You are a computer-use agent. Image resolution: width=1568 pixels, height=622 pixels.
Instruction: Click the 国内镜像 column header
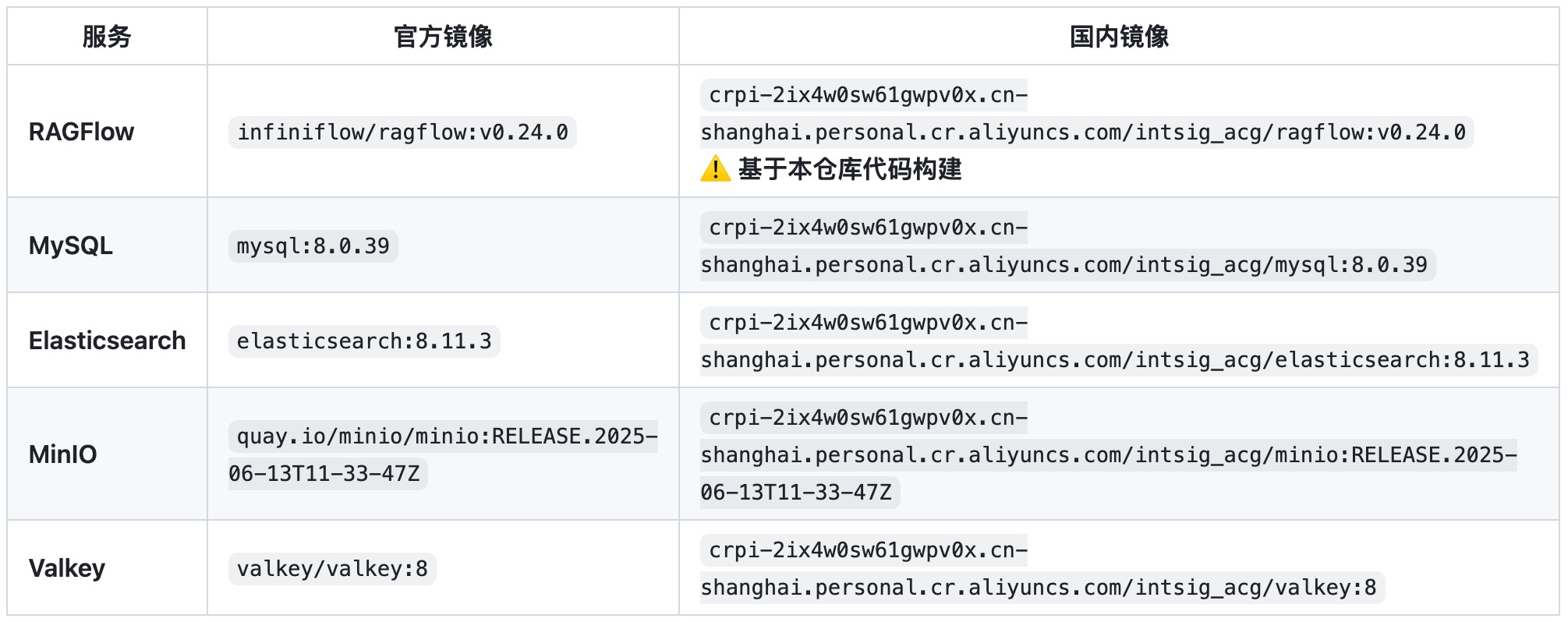click(1119, 37)
